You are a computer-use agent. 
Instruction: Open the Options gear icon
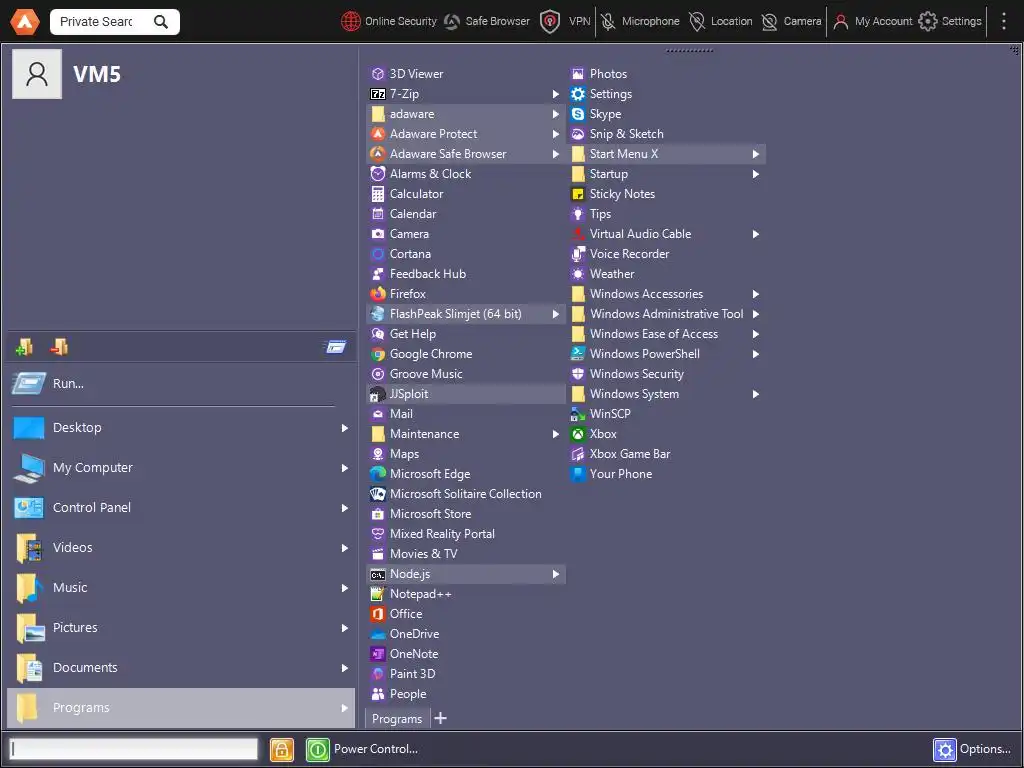point(944,750)
